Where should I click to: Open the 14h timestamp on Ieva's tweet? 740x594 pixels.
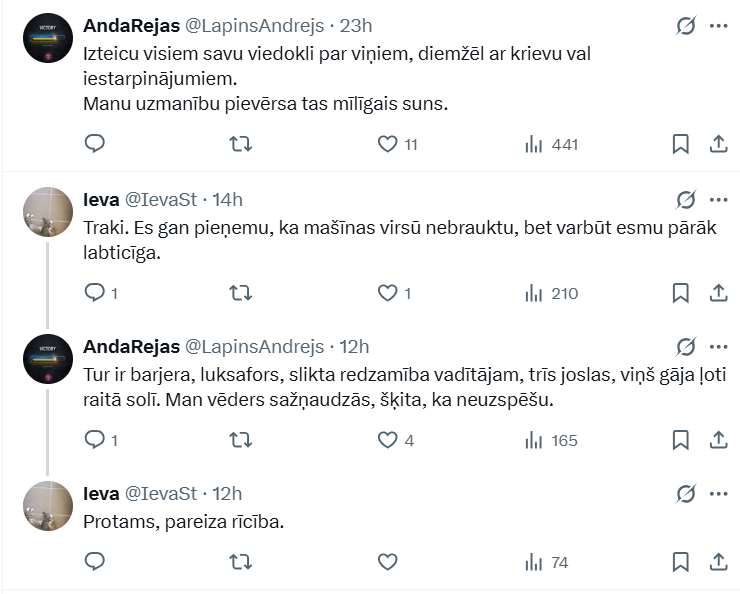[x=227, y=199]
